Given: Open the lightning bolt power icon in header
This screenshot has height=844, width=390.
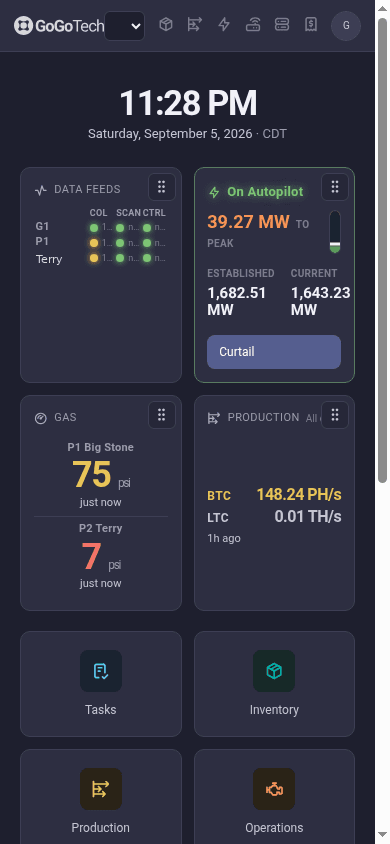Looking at the screenshot, I should coord(224,24).
